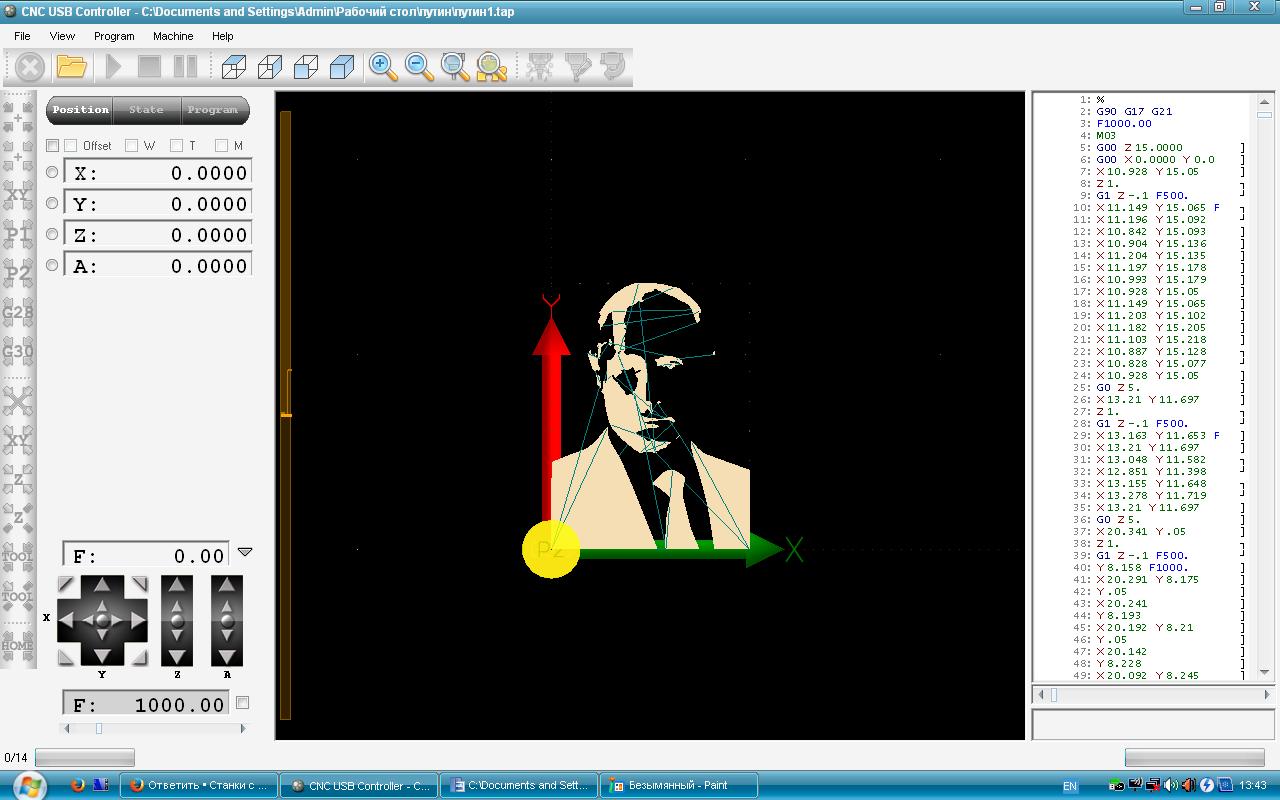Switch to the State tab
Screen dimensions: 1280x800
pyautogui.click(x=146, y=110)
